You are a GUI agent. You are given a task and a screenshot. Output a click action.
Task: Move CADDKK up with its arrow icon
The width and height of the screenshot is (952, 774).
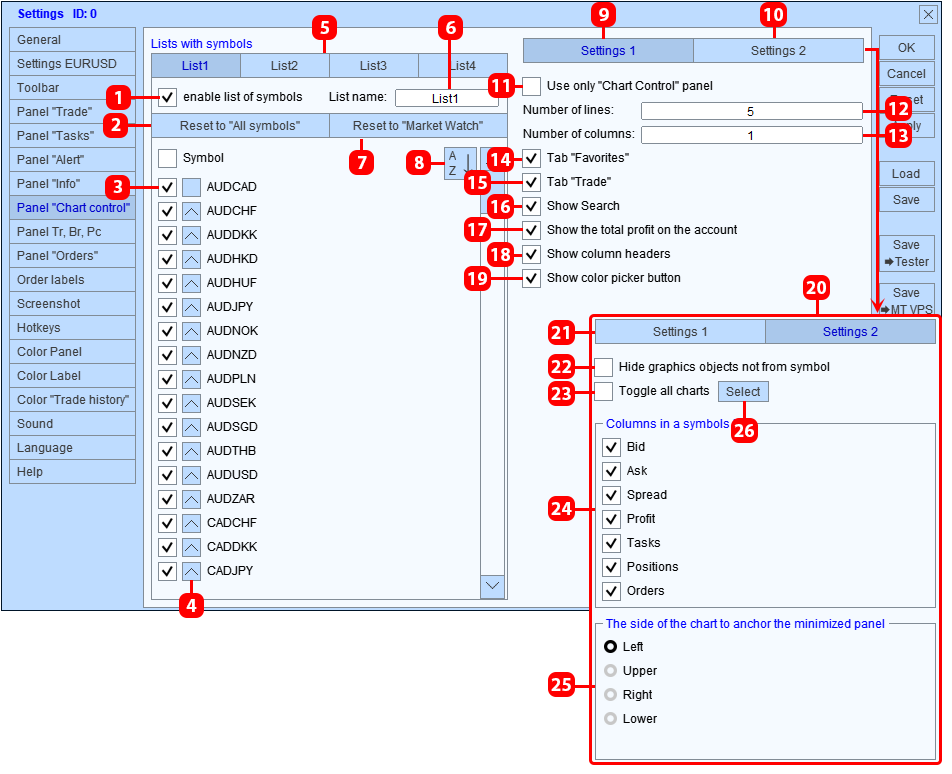point(191,547)
